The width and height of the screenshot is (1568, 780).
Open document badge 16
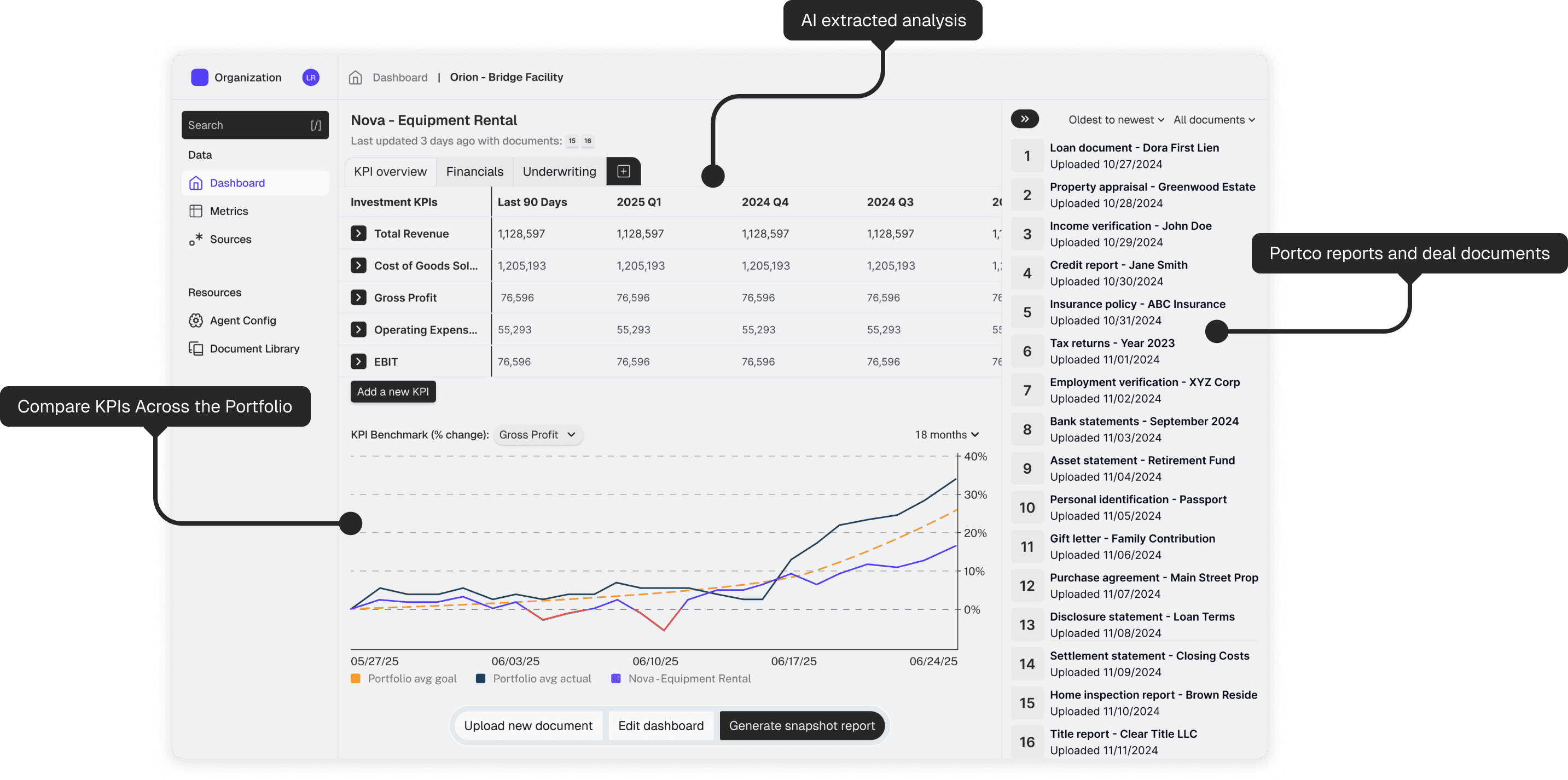click(x=588, y=141)
